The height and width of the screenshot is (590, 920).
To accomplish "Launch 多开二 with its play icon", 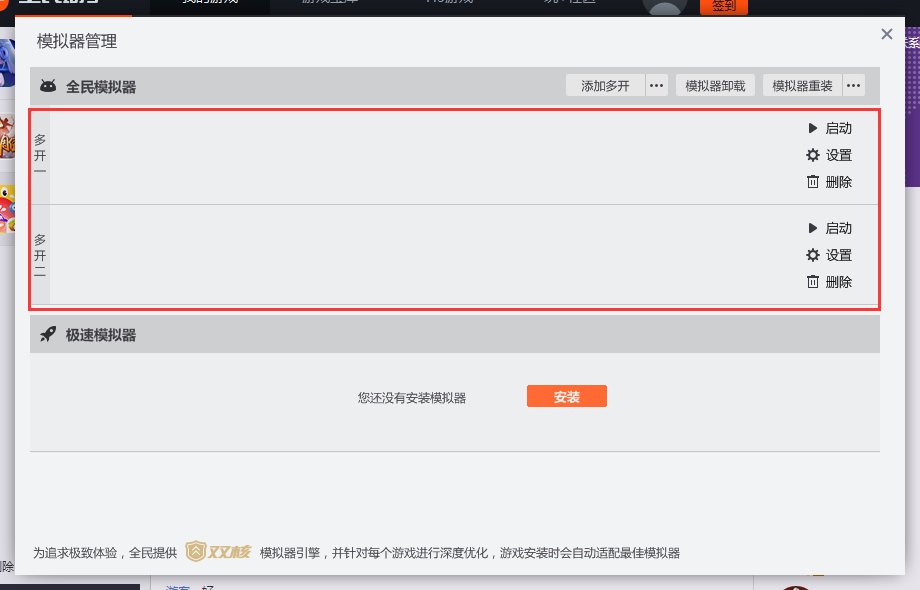I will coord(814,228).
